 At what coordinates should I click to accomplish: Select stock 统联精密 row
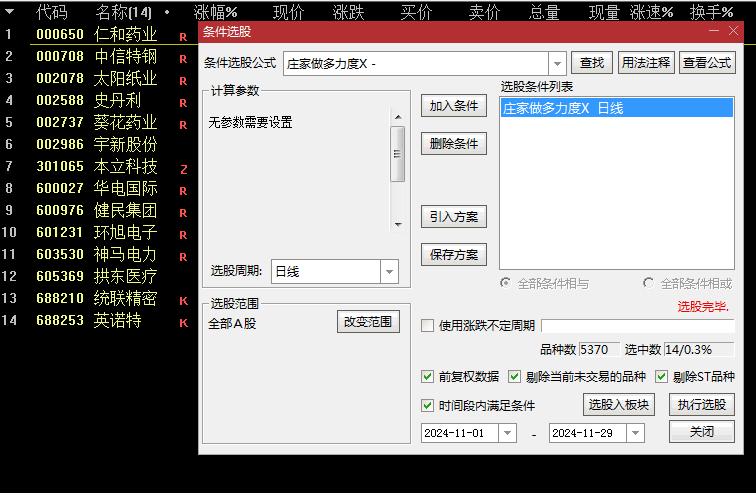point(99,298)
